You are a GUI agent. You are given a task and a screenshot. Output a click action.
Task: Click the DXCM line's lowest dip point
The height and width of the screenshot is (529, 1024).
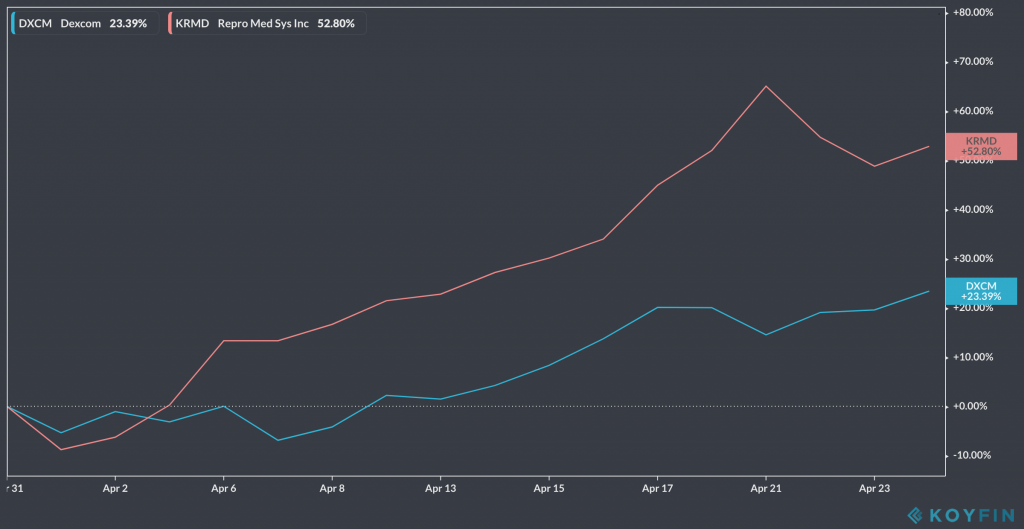(277, 440)
